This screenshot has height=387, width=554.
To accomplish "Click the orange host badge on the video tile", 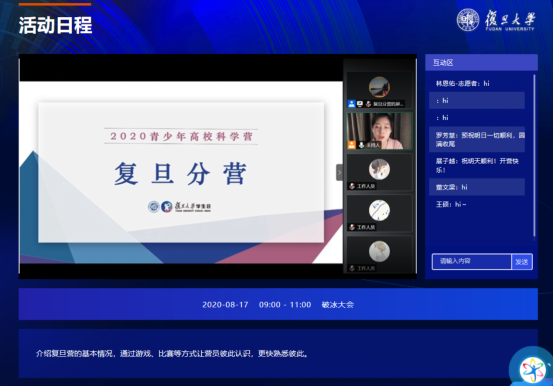I will (x=352, y=145).
